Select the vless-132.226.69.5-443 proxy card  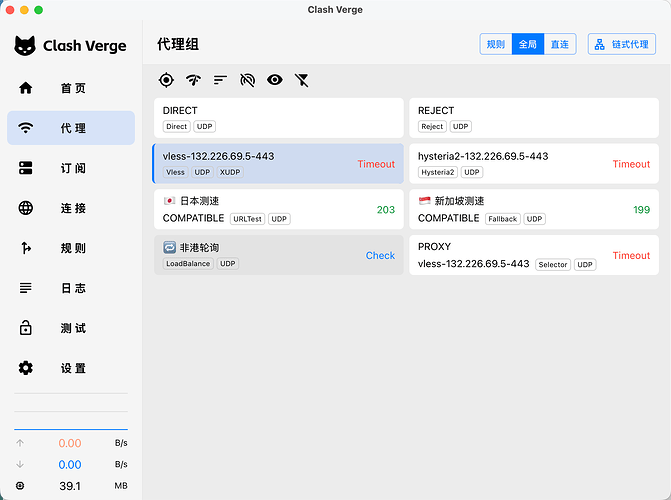[279, 164]
